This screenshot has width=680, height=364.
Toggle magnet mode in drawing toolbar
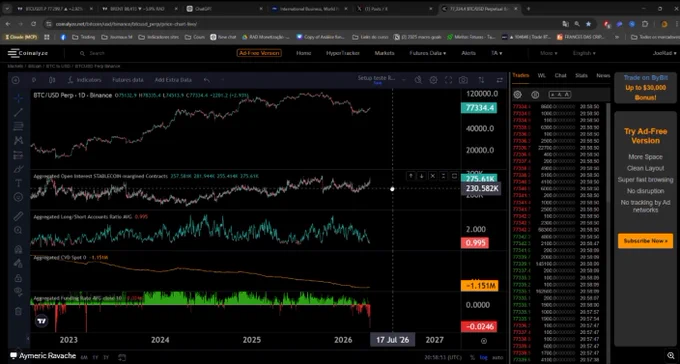(18, 249)
